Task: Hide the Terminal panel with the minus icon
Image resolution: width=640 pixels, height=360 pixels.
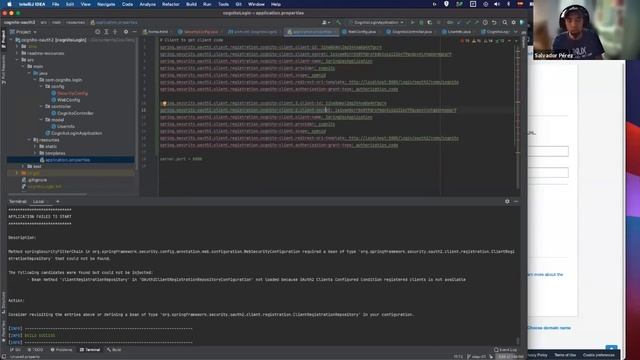Action: [516, 202]
